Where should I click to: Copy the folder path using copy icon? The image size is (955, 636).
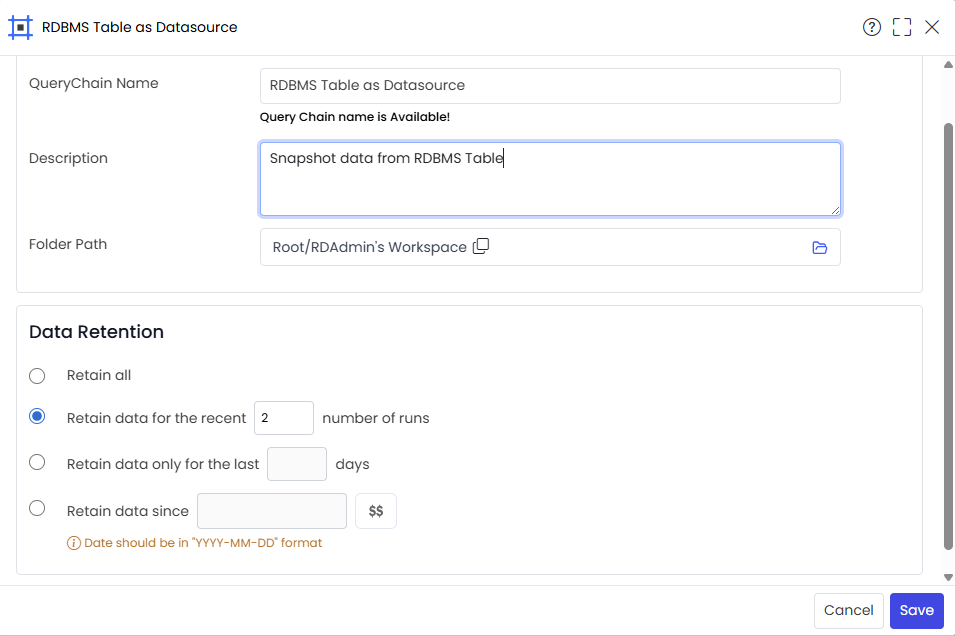click(481, 246)
